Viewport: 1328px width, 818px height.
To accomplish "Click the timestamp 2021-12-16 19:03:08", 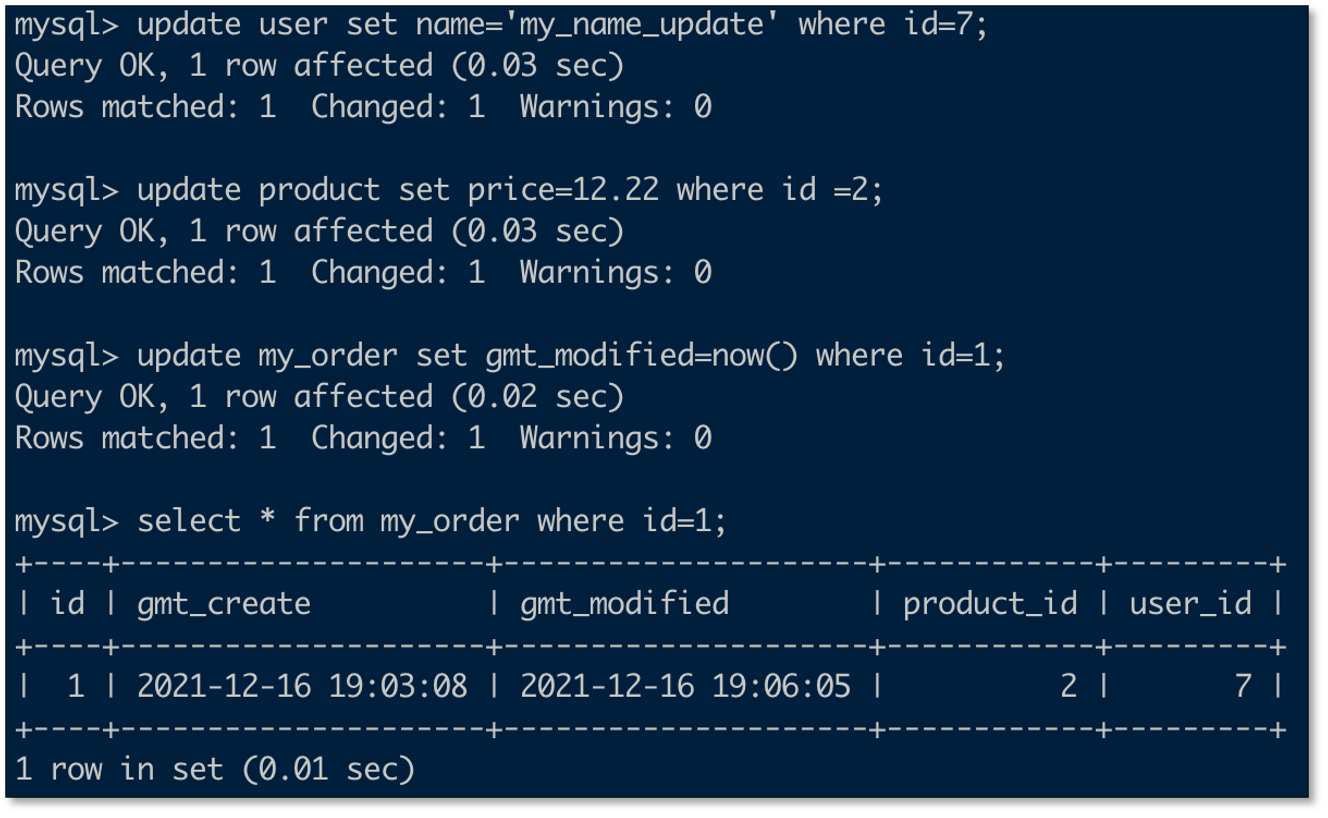I will tap(302, 687).
